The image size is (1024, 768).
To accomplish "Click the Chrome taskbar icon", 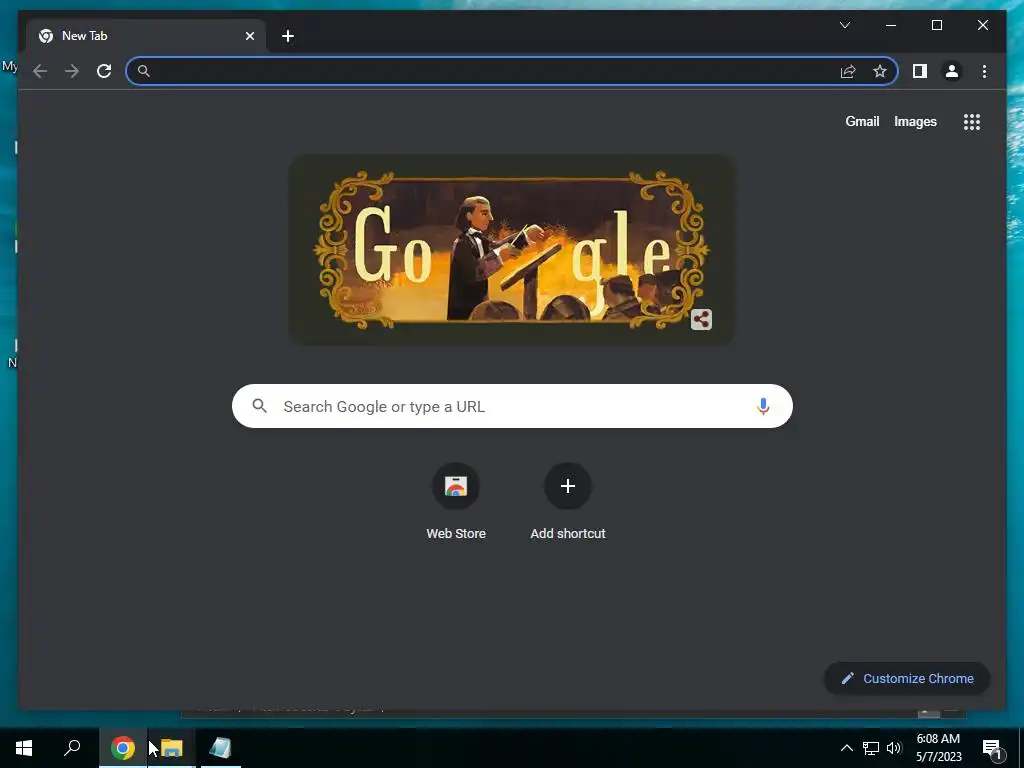I will click(123, 748).
